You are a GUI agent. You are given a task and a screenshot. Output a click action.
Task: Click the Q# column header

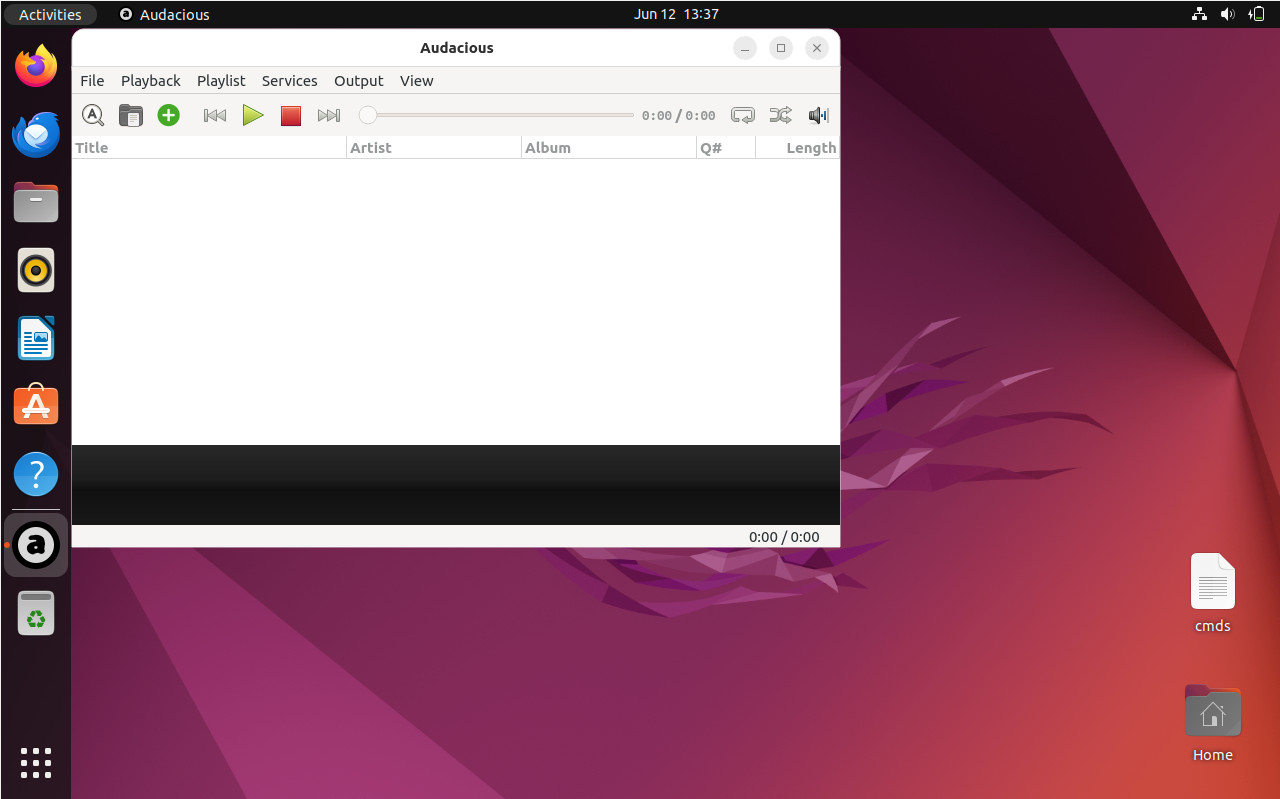726,148
